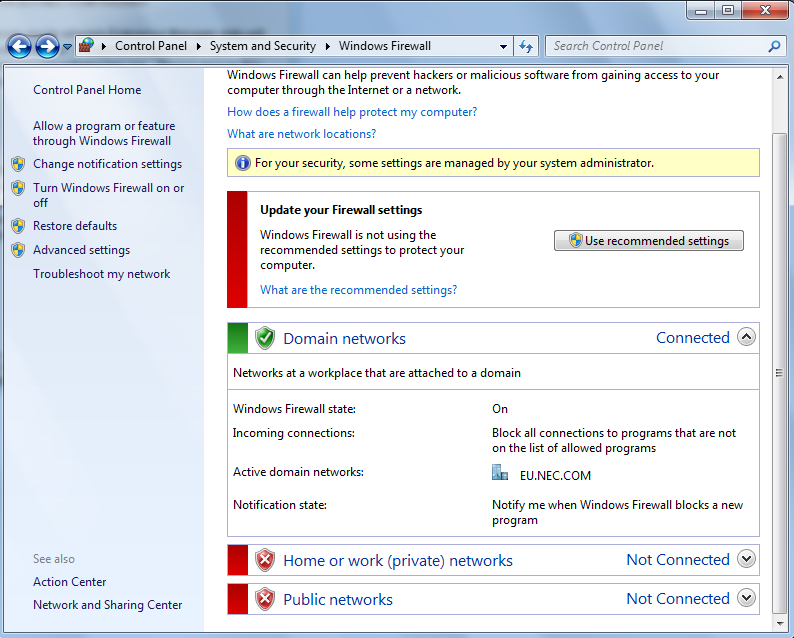The width and height of the screenshot is (794, 638).
Task: Open 'What are the recommended settings?' link
Action: pos(359,290)
